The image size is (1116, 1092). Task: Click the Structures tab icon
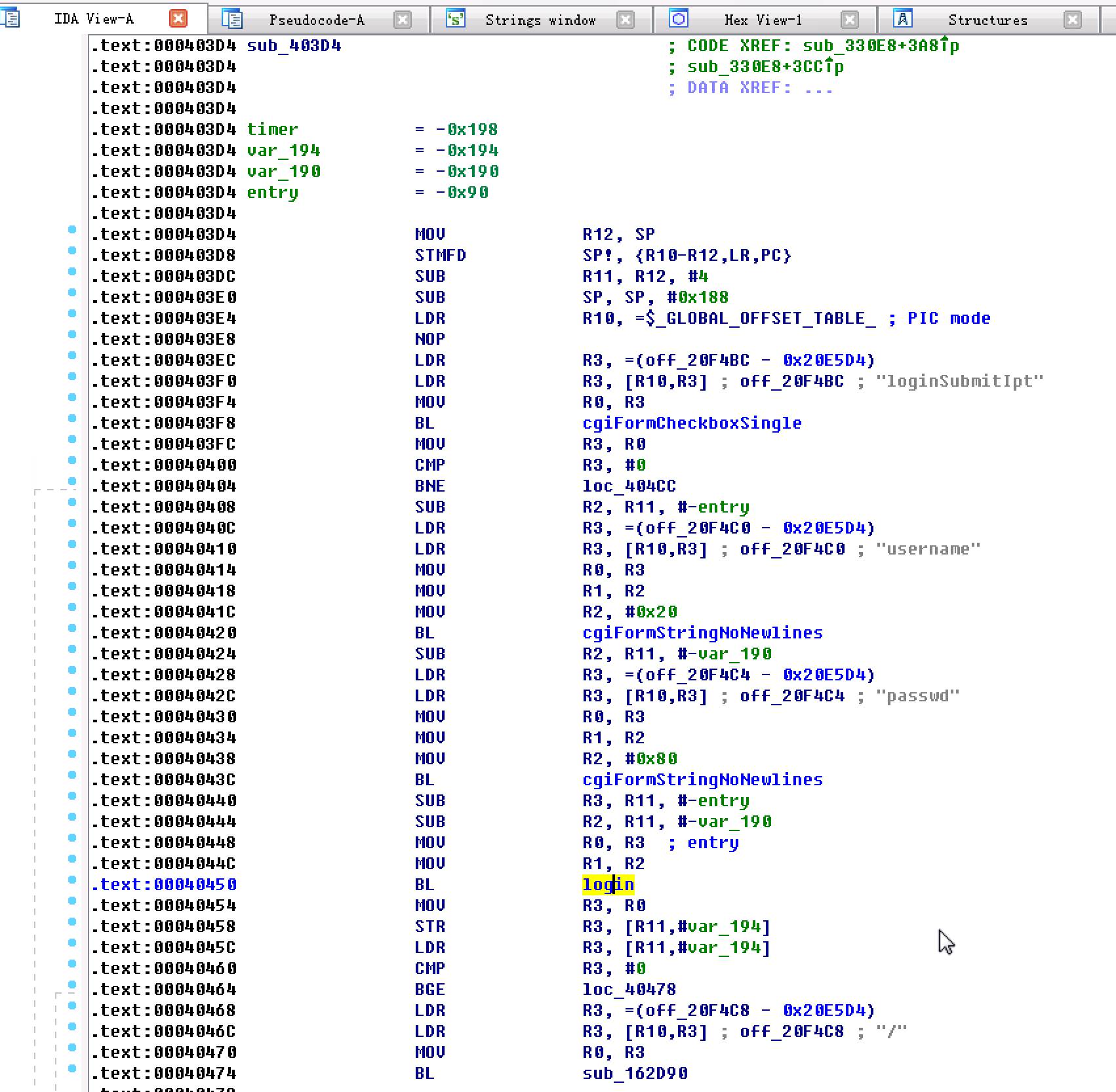pyautogui.click(x=903, y=19)
